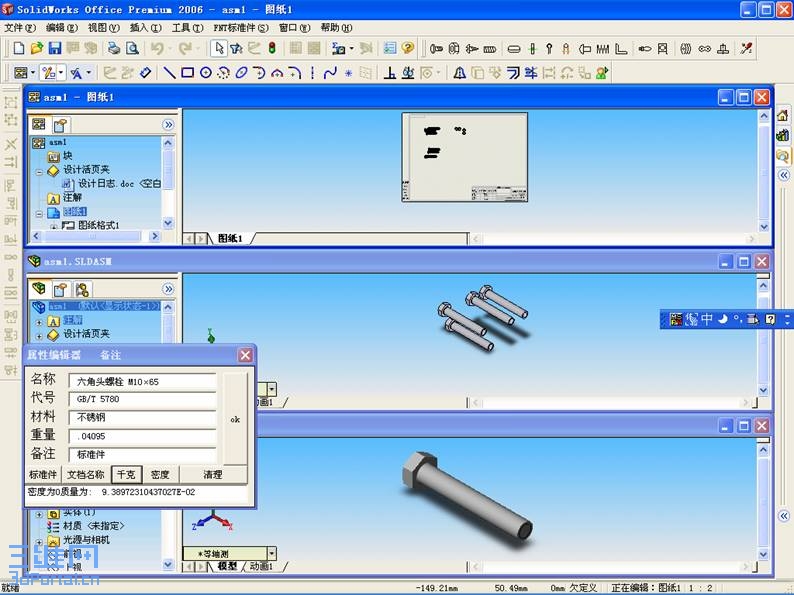794x595 pixels.
Task: Open the dropdown arrow beside the sheet format icon
Action: tap(33, 73)
